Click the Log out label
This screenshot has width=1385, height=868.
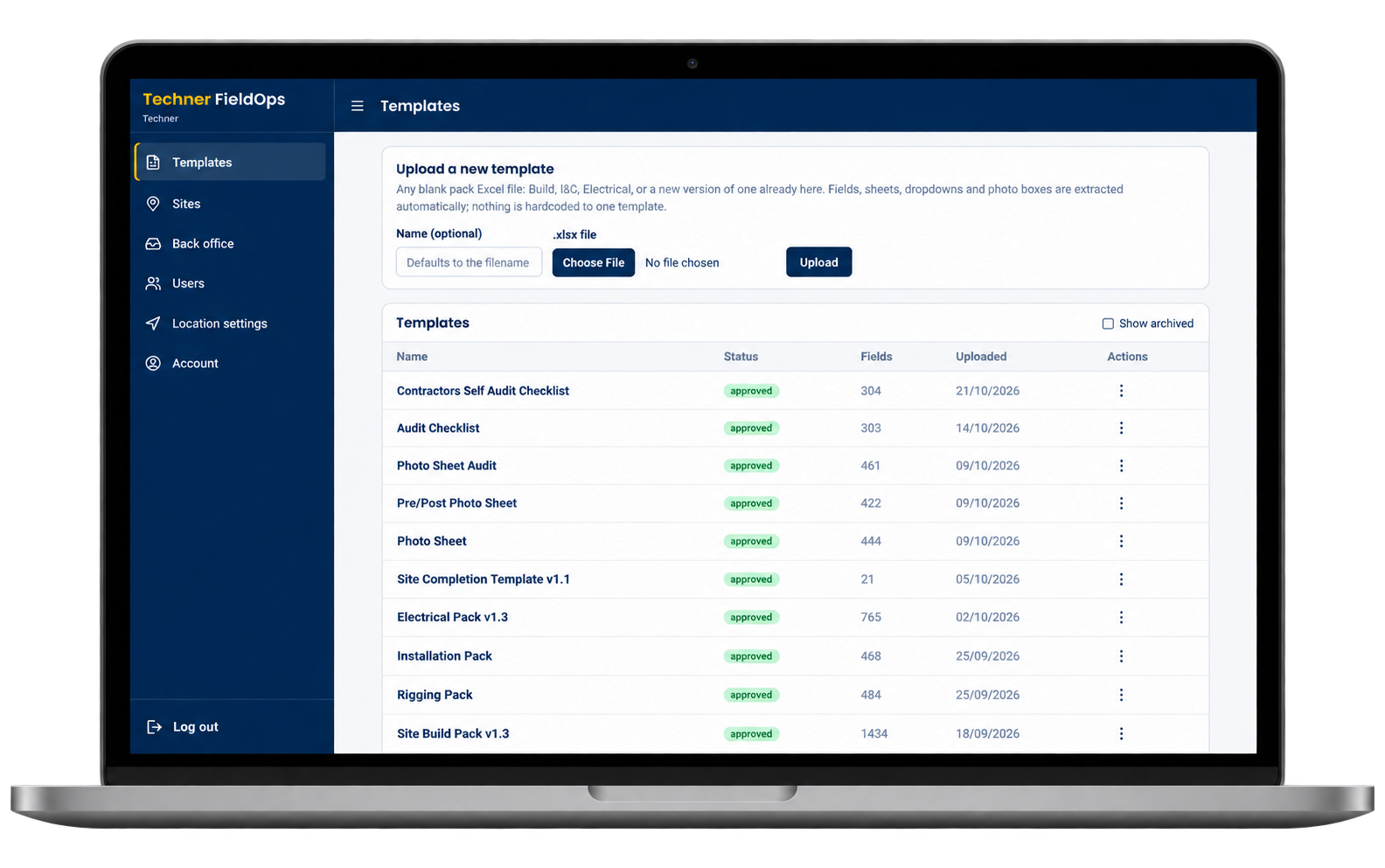click(196, 726)
